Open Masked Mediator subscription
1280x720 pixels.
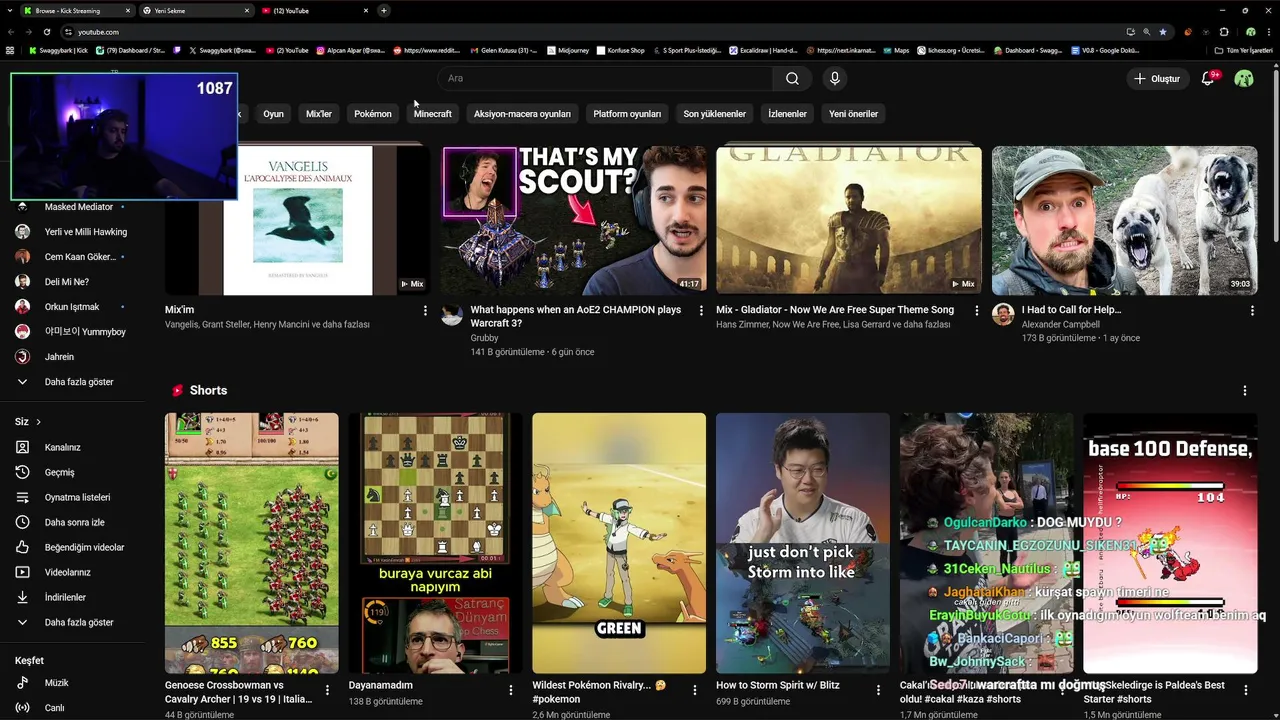(x=72, y=207)
